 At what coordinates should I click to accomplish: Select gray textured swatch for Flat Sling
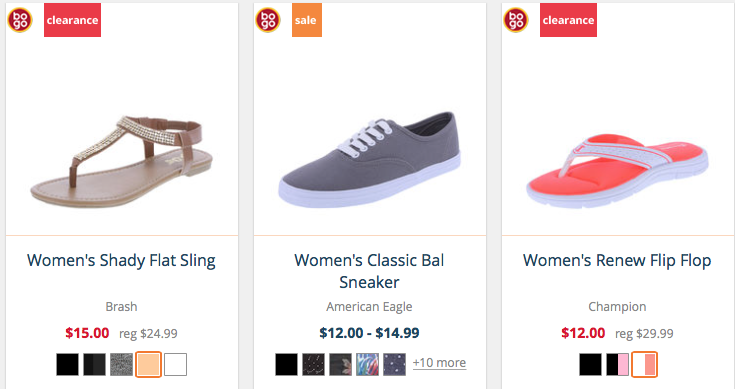tap(121, 365)
